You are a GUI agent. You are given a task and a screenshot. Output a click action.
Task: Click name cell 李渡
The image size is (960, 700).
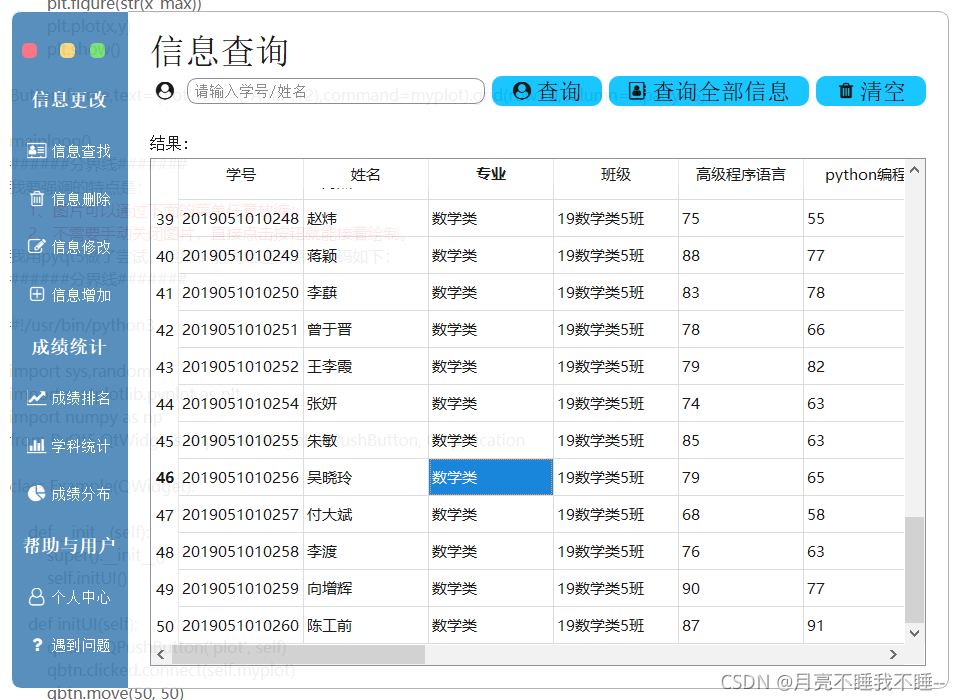[366, 551]
